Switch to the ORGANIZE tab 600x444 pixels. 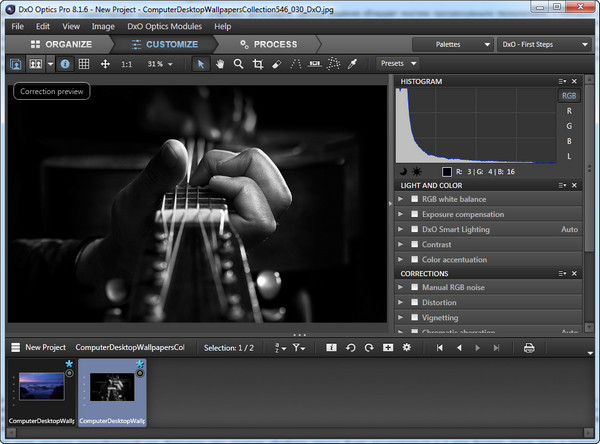coord(61,44)
